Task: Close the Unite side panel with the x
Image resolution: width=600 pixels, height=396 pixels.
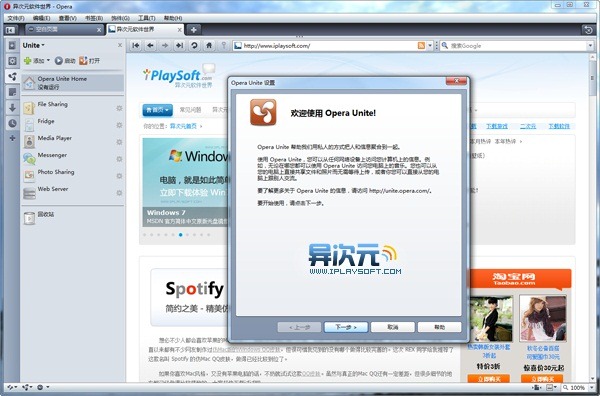Action: (x=120, y=45)
